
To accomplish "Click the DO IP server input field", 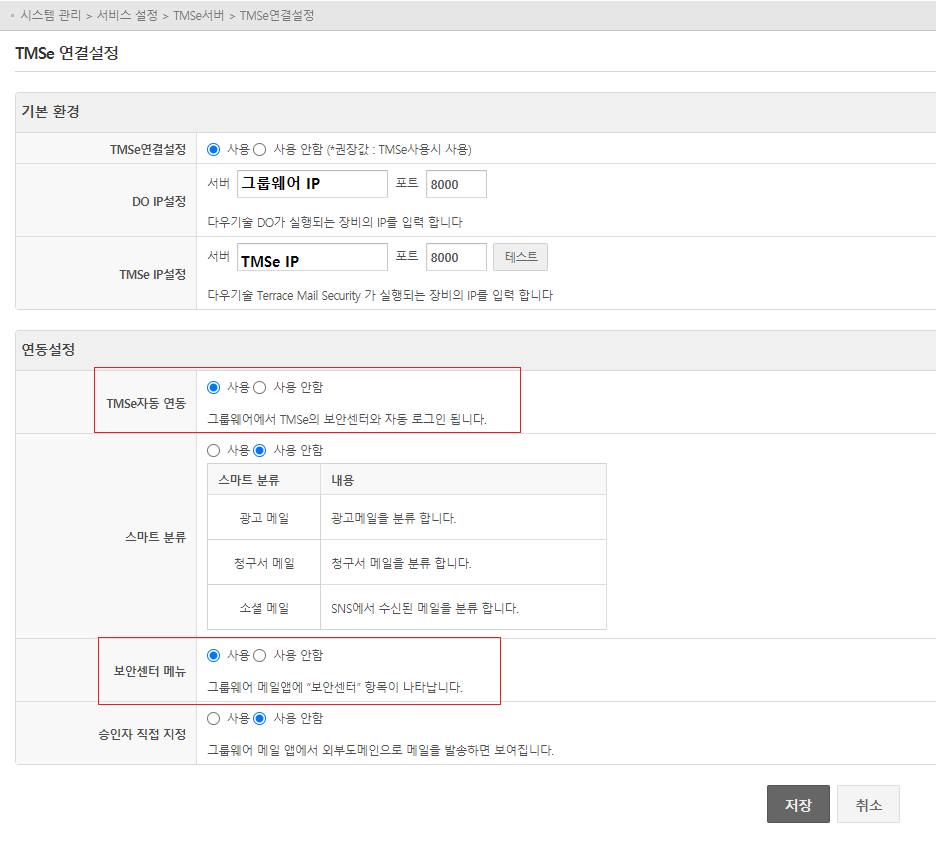I will coord(312,184).
